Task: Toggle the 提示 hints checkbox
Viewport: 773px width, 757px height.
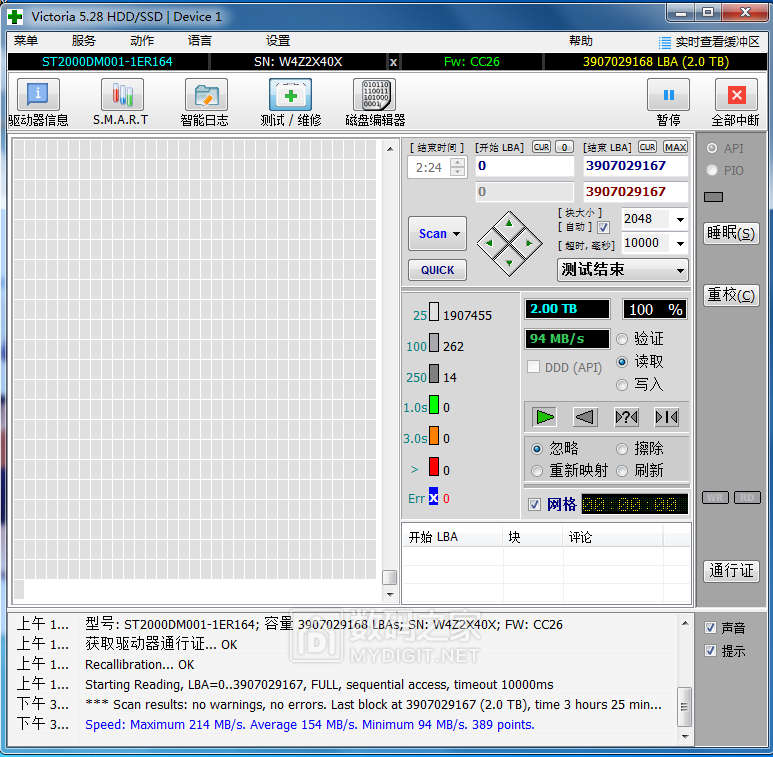Action: click(x=710, y=651)
